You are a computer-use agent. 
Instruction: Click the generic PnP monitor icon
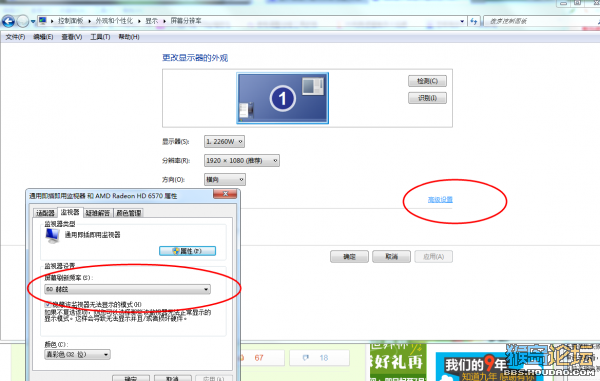52,236
